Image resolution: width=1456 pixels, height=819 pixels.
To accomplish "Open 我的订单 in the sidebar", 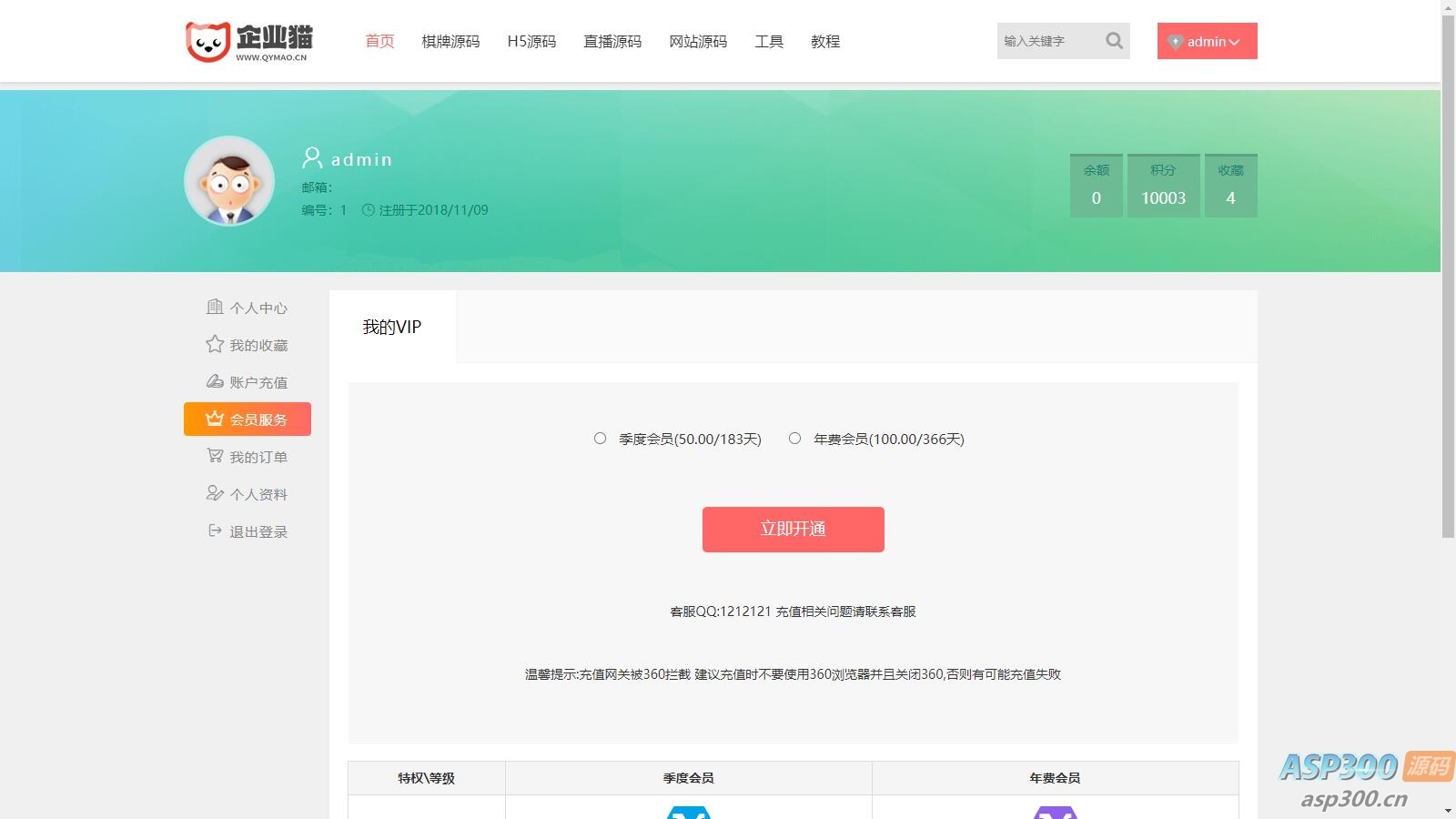I will pyautogui.click(x=248, y=457).
